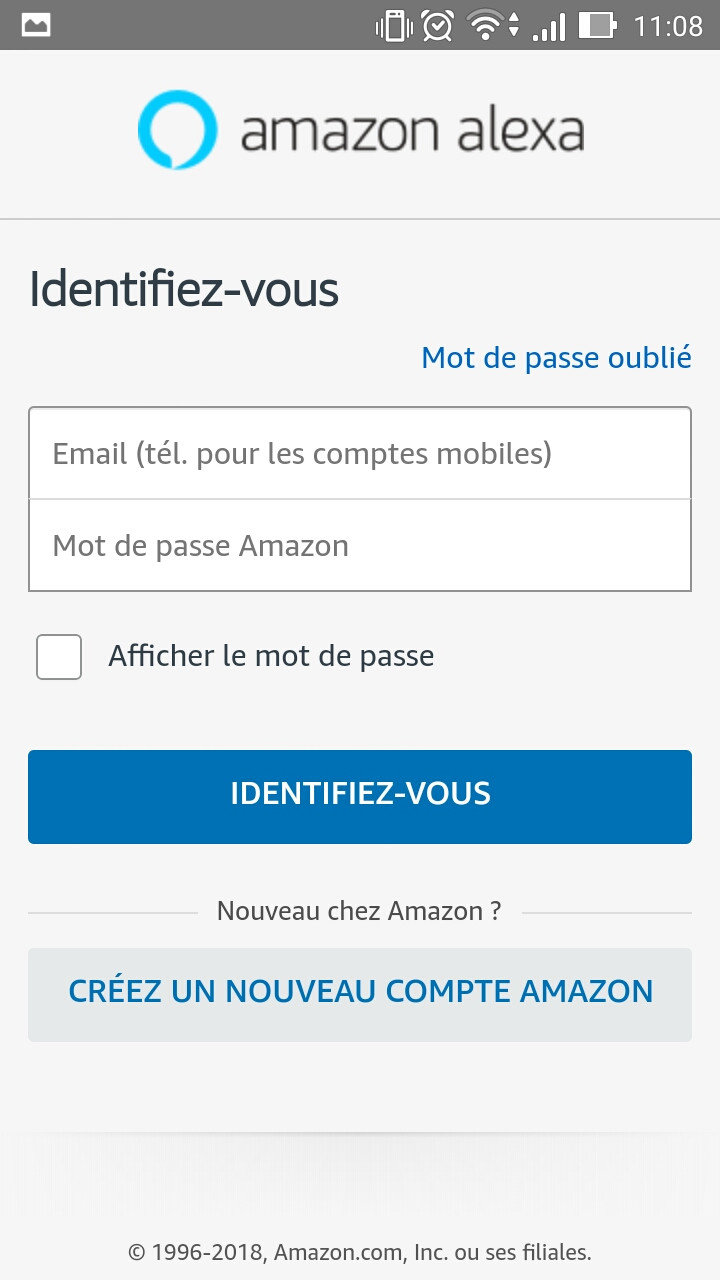Viewport: 720px width, 1280px height.
Task: Tap the battery status icon
Action: (x=598, y=25)
